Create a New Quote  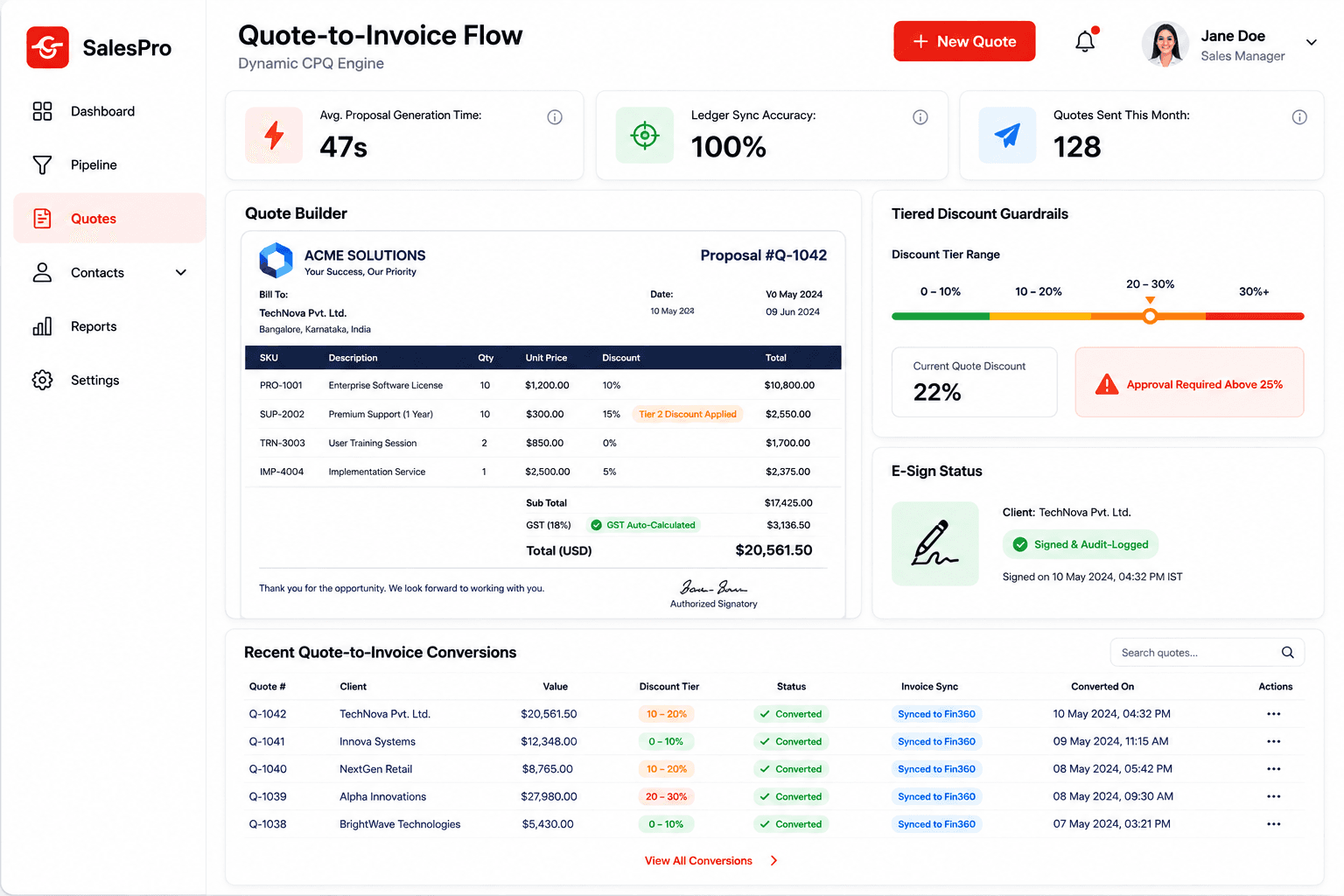[x=964, y=41]
